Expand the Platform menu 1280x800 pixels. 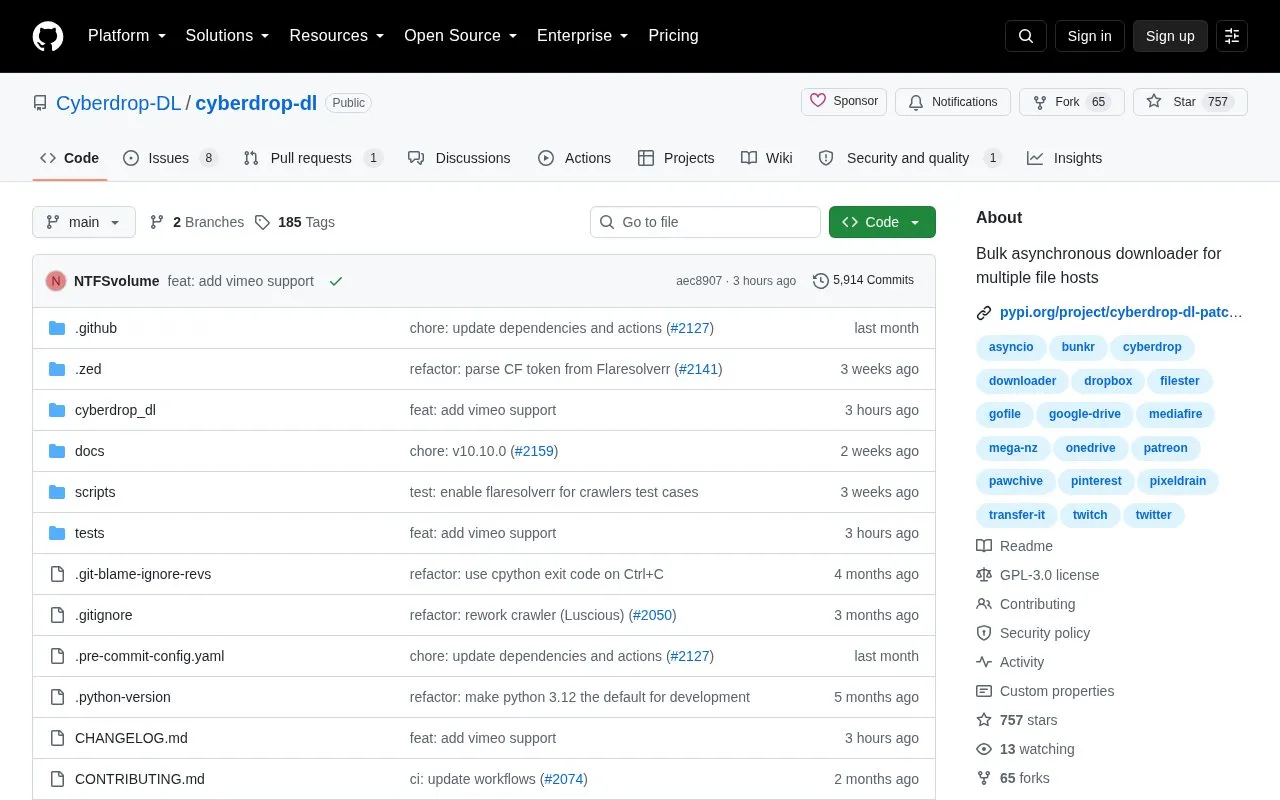coord(127,36)
